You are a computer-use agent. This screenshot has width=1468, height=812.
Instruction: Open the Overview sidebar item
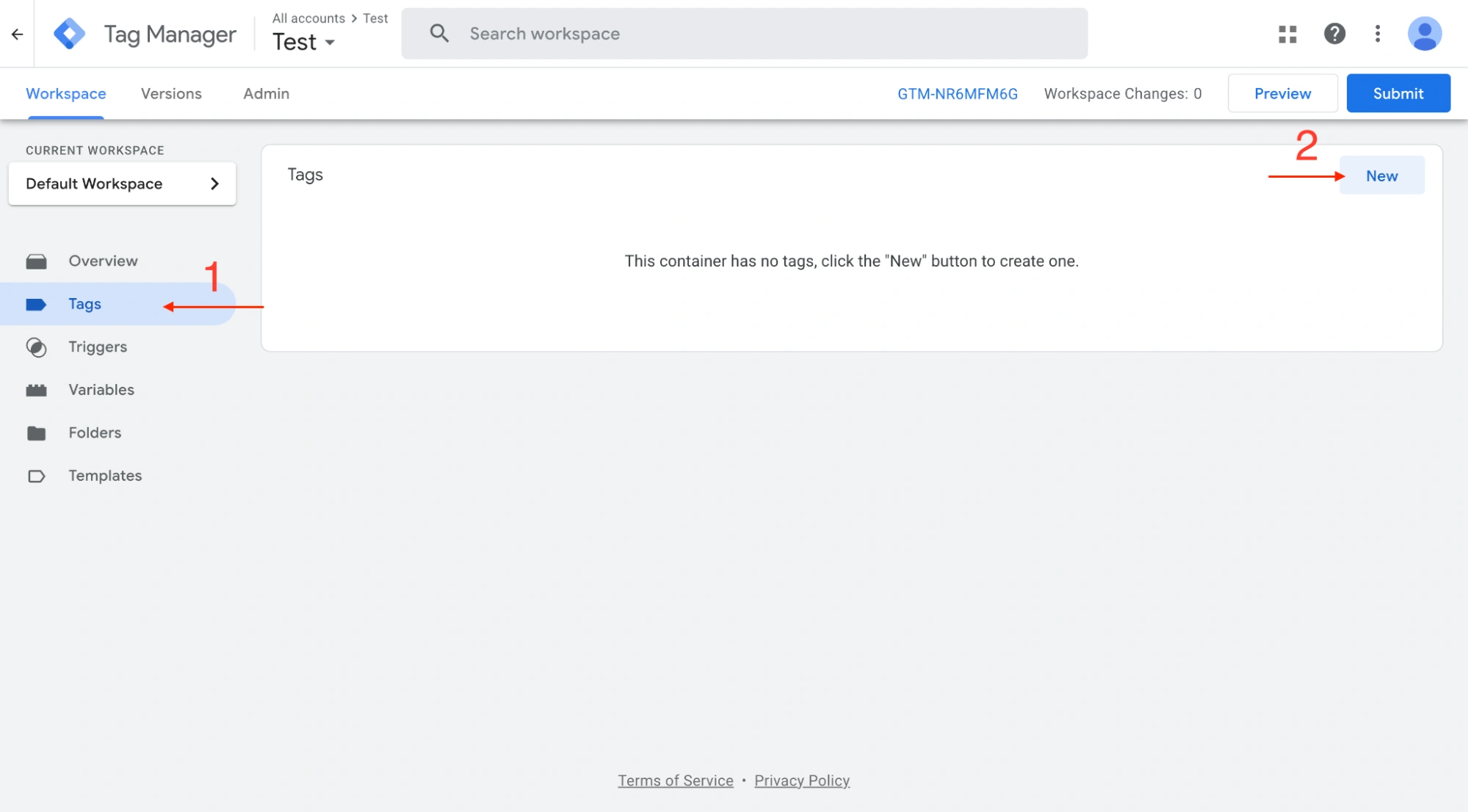click(x=103, y=261)
